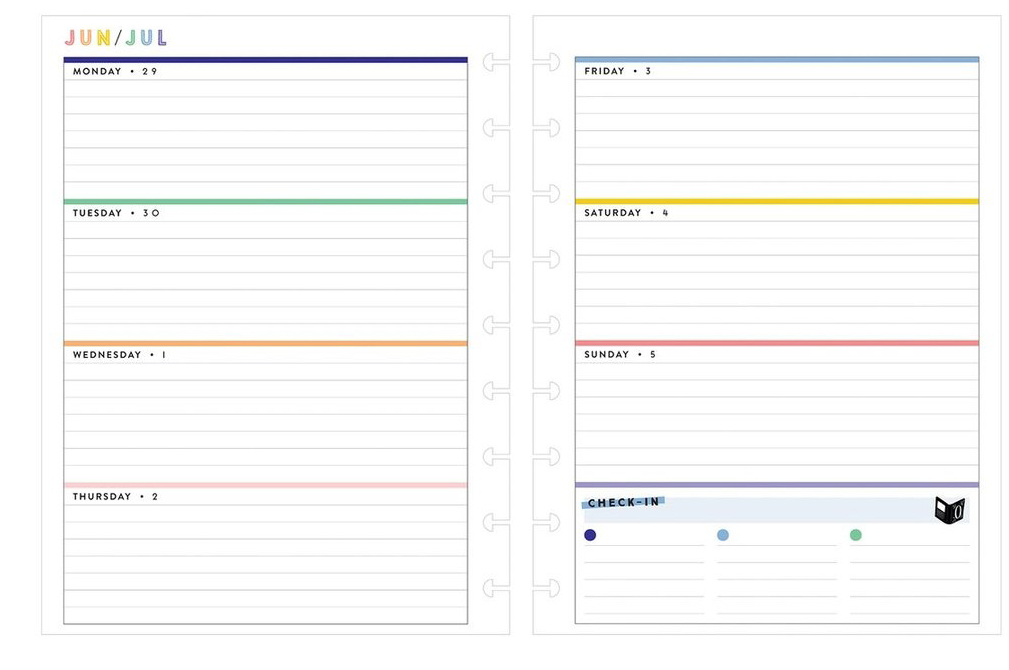Click the CHECK-IN section label
1009x670 pixels.
tap(624, 502)
